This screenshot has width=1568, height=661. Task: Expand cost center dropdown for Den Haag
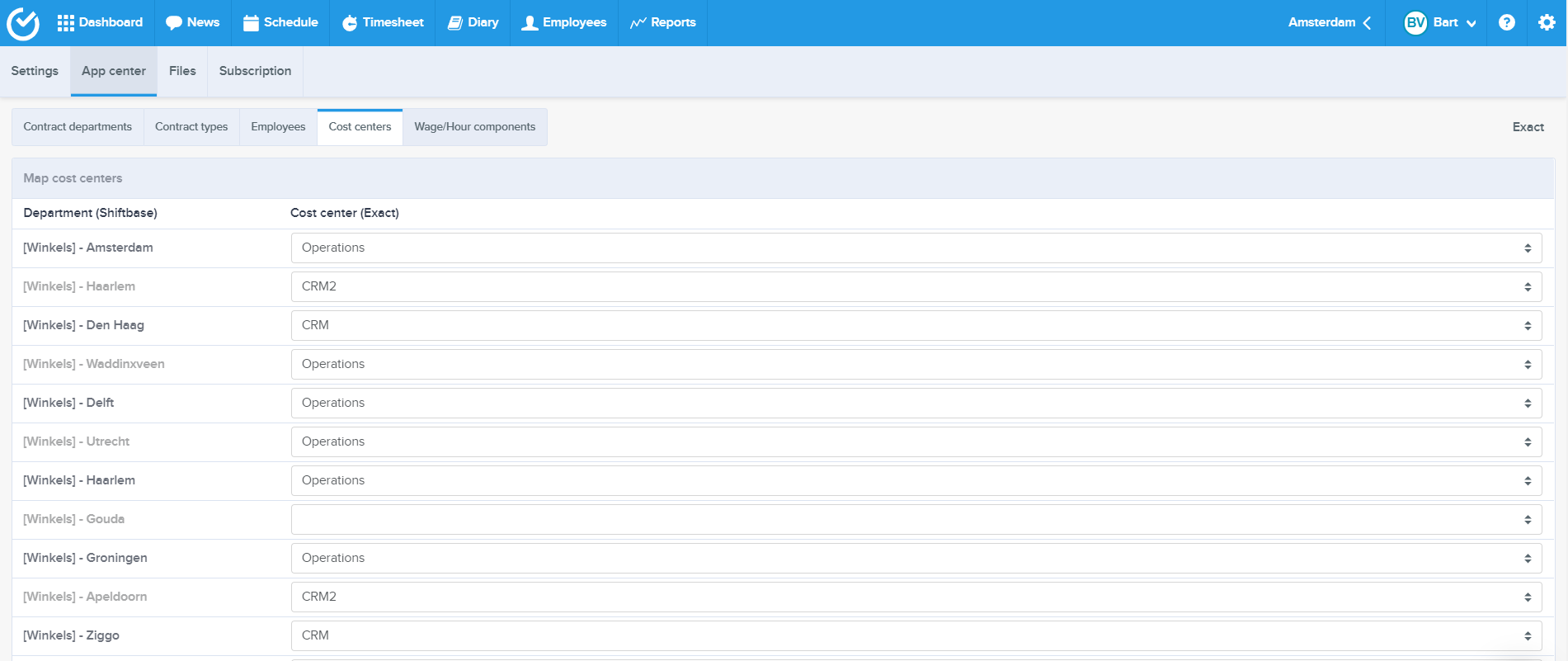pos(916,326)
